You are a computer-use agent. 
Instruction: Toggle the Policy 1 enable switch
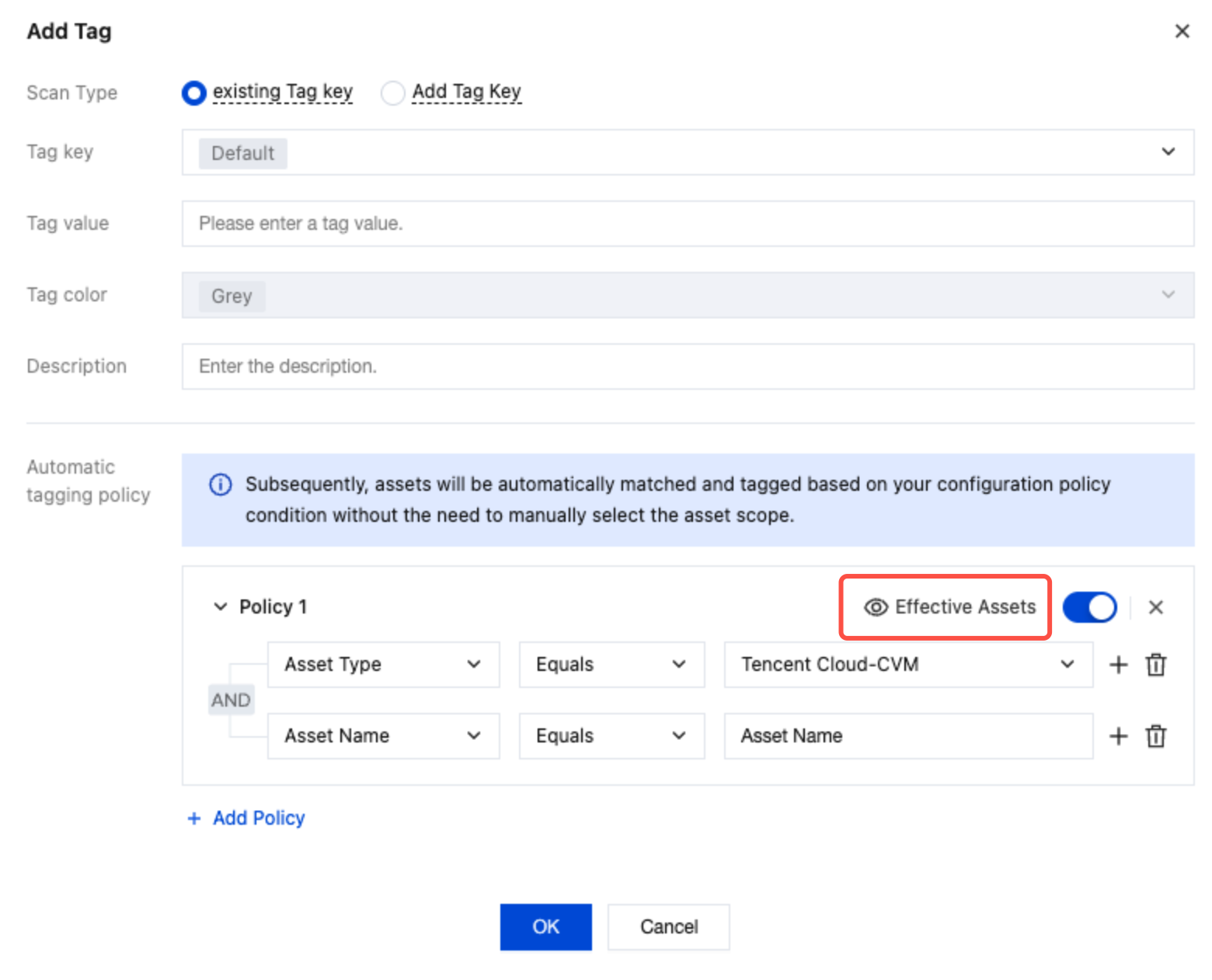pos(1089,607)
